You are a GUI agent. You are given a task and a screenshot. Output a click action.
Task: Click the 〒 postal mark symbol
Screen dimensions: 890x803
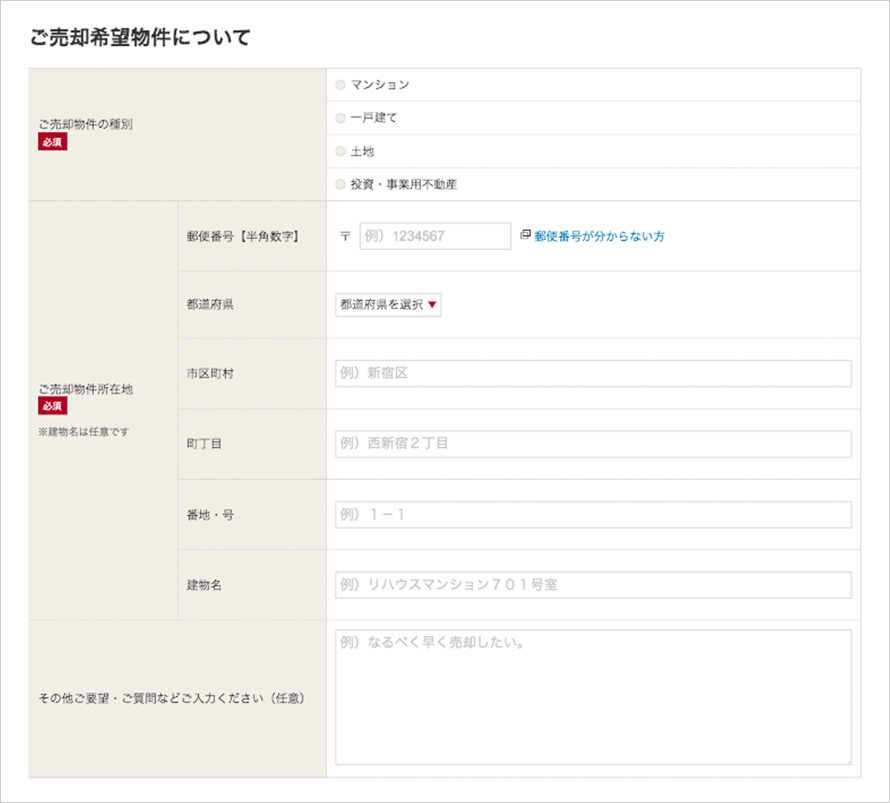345,237
